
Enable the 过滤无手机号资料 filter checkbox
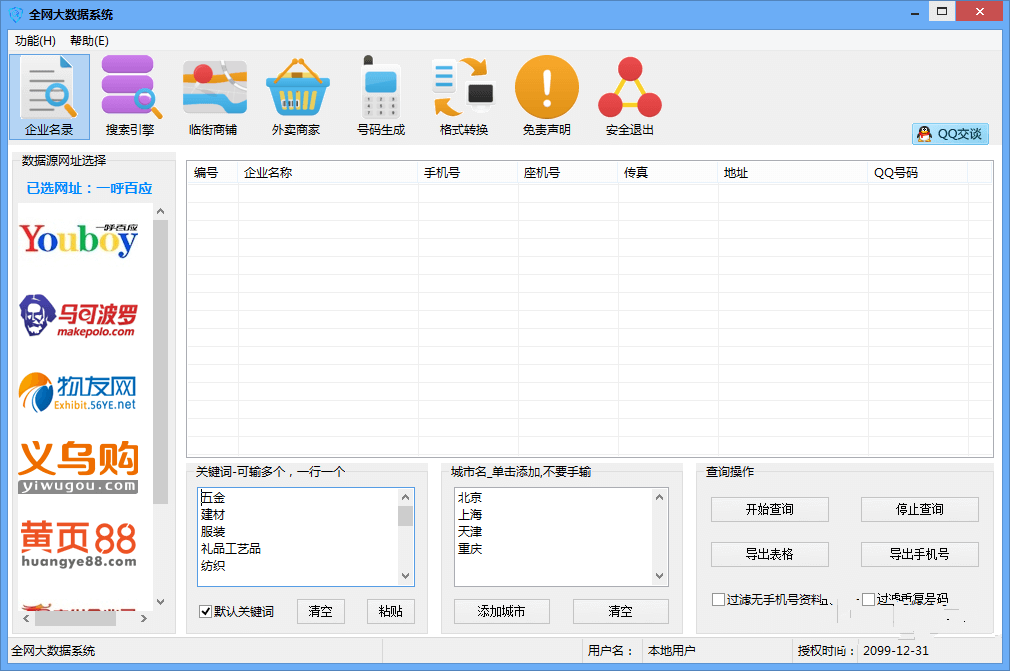click(718, 600)
